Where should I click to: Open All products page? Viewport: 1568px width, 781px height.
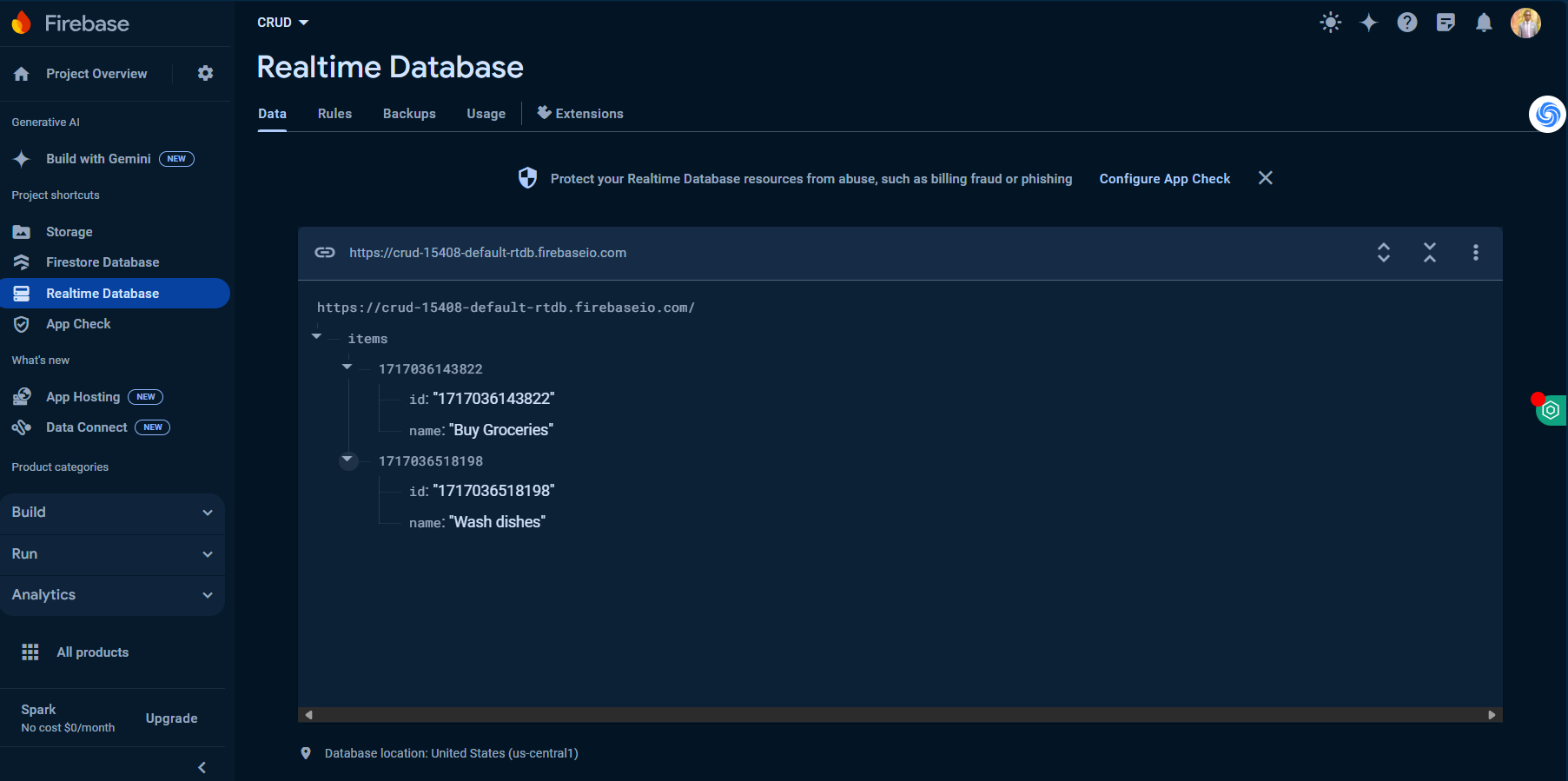(92, 652)
